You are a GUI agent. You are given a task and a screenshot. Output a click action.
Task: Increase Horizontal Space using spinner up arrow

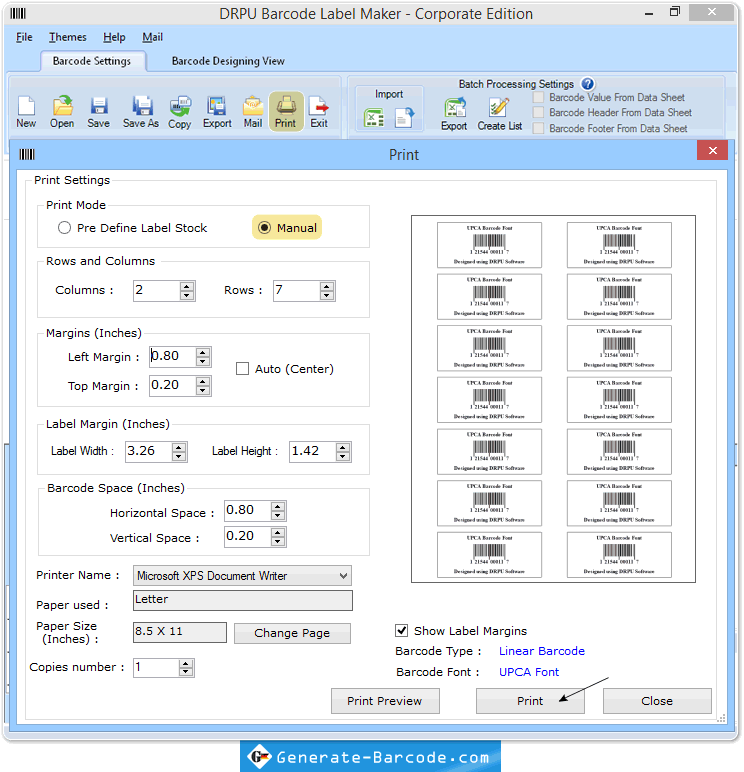278,507
